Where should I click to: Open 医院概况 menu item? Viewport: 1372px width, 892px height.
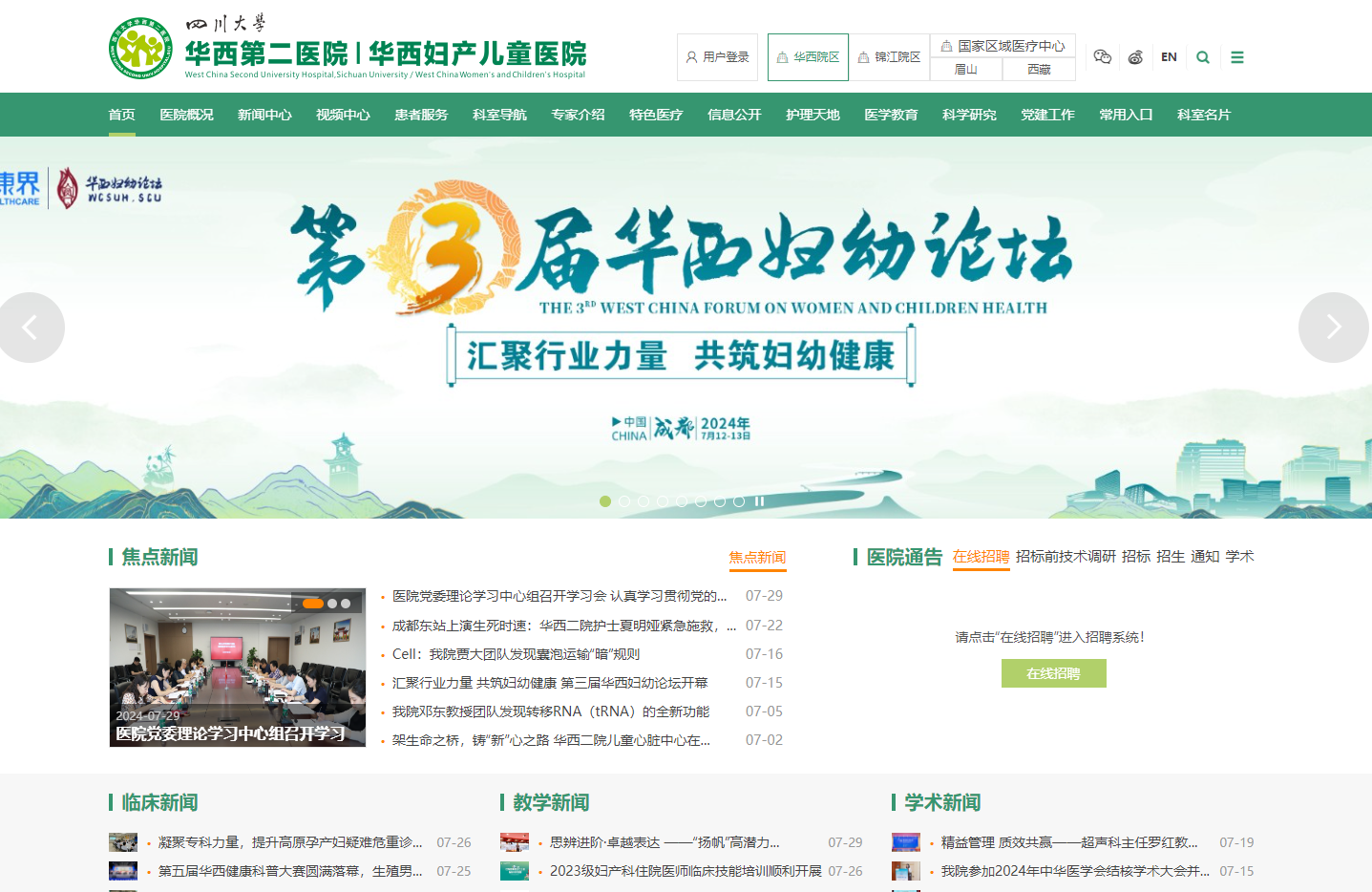coord(187,115)
